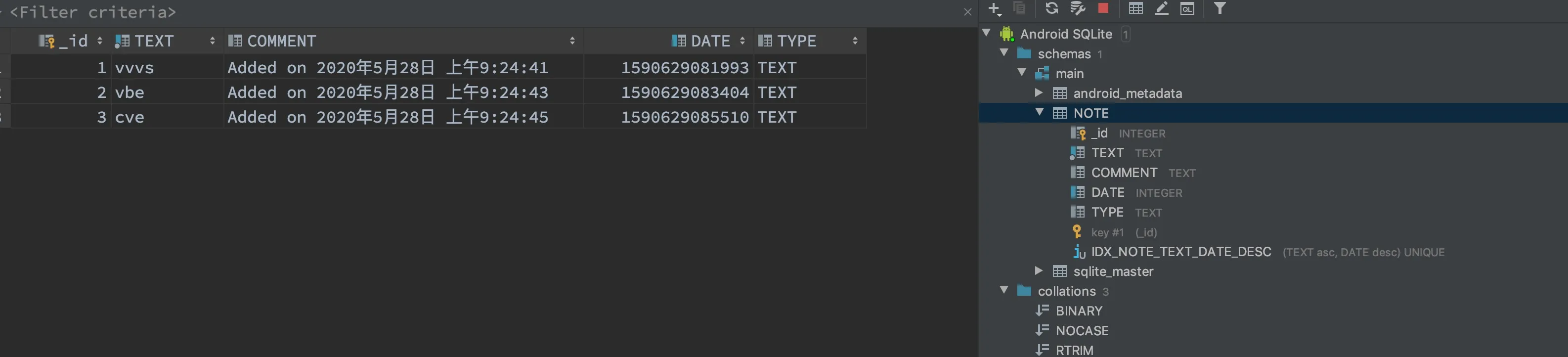Select the NOCASE collation entry
The height and width of the screenshot is (357, 1568).
pos(1082,330)
